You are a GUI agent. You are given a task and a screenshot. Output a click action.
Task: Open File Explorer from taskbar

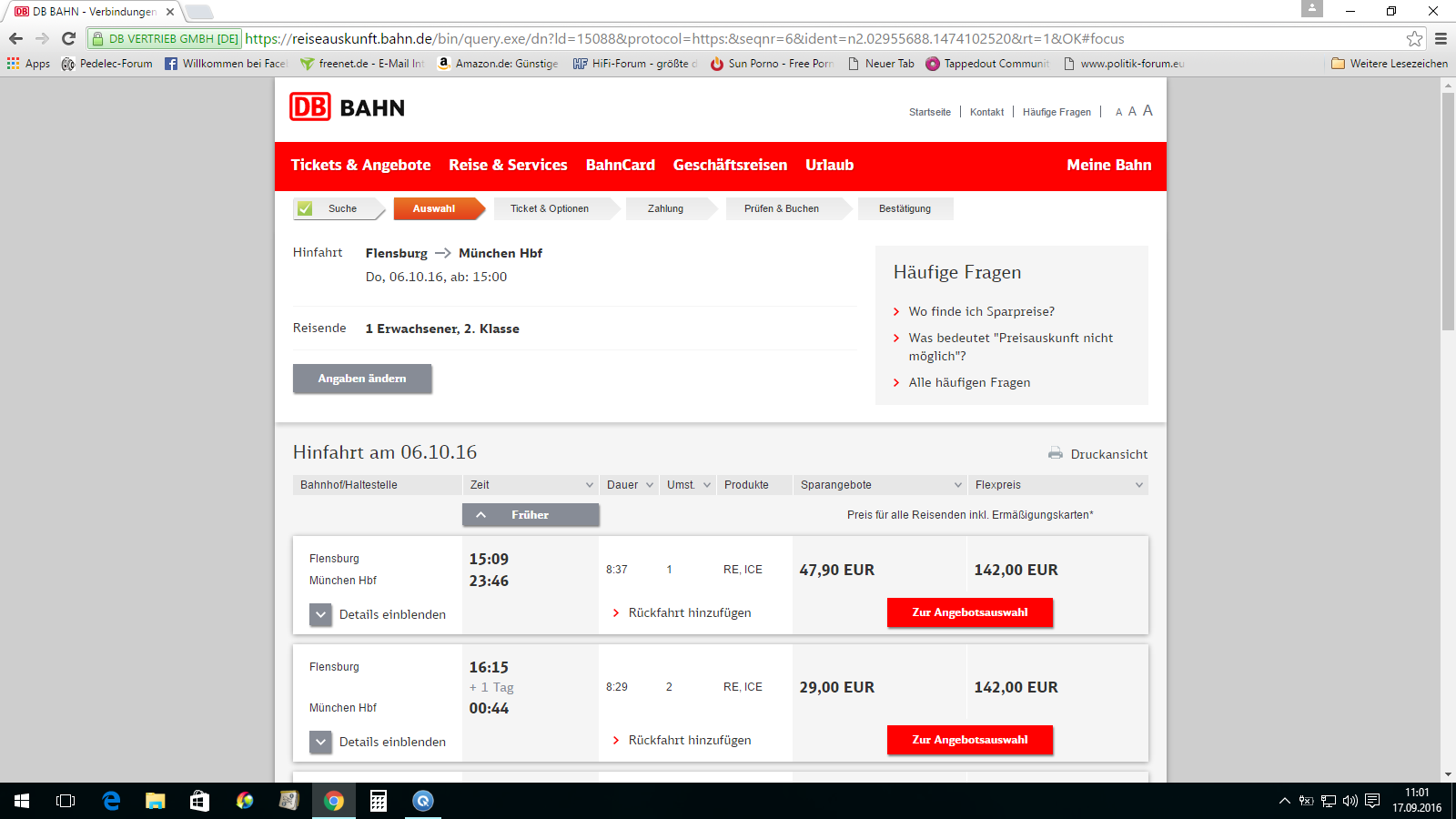(x=156, y=801)
